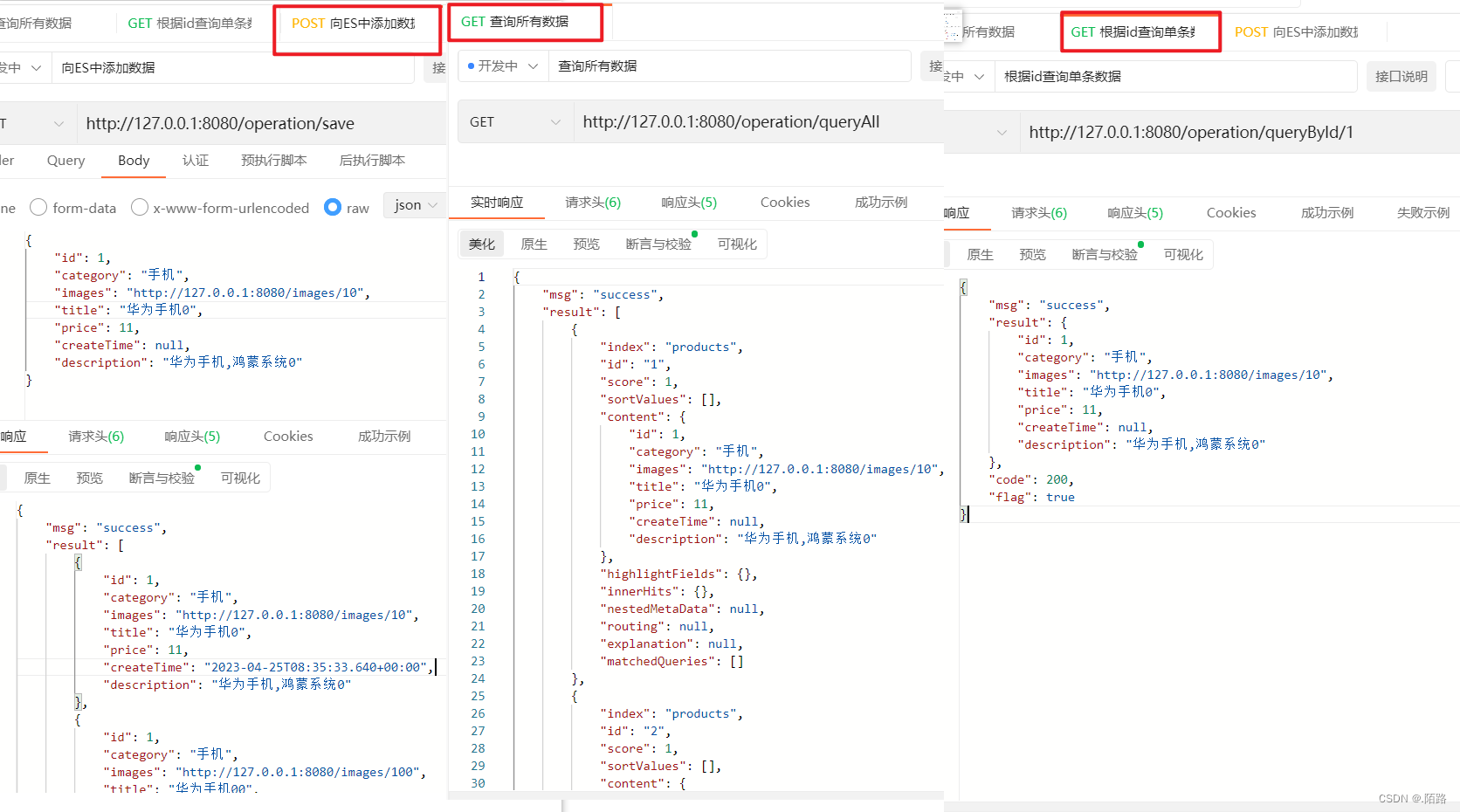
Task: Click the operation/queryAll URL field
Action: (758, 122)
